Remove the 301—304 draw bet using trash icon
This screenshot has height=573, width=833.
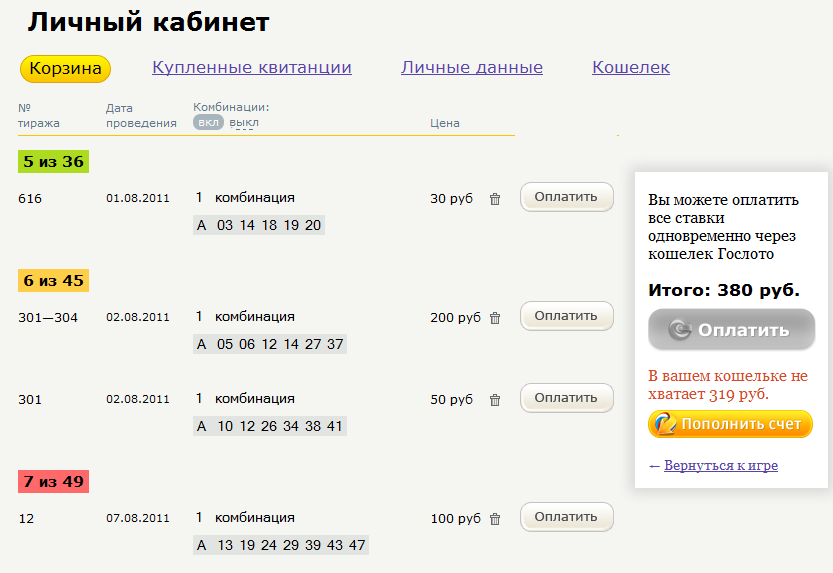[495, 318]
